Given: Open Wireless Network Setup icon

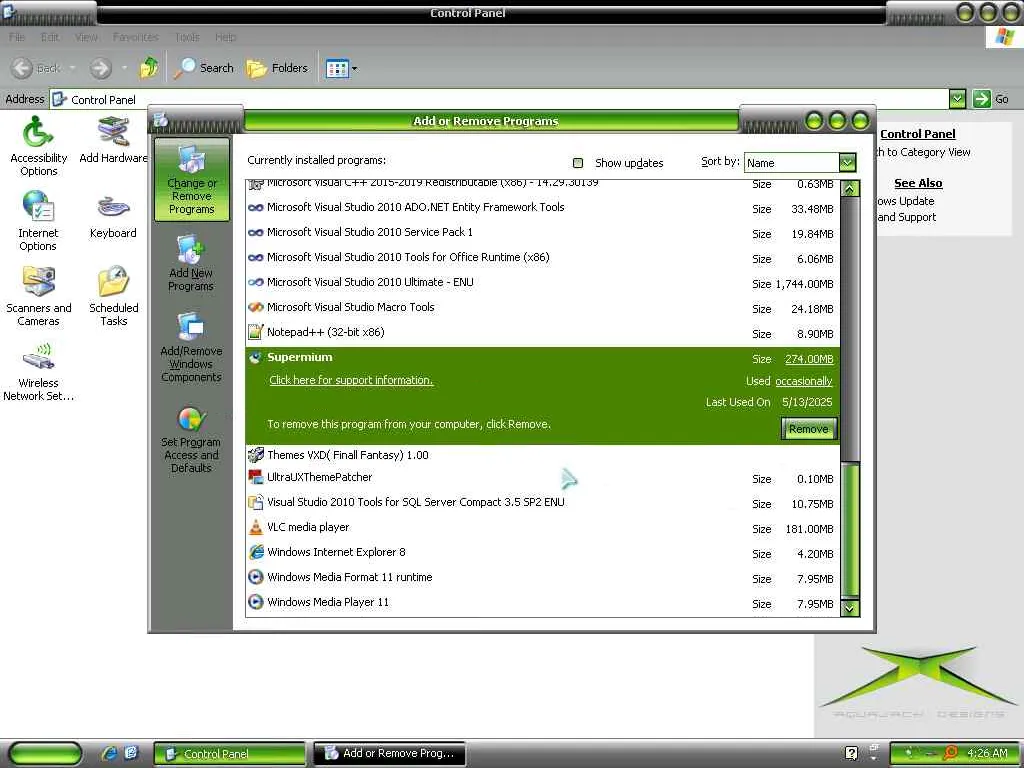Looking at the screenshot, I should point(38,371).
